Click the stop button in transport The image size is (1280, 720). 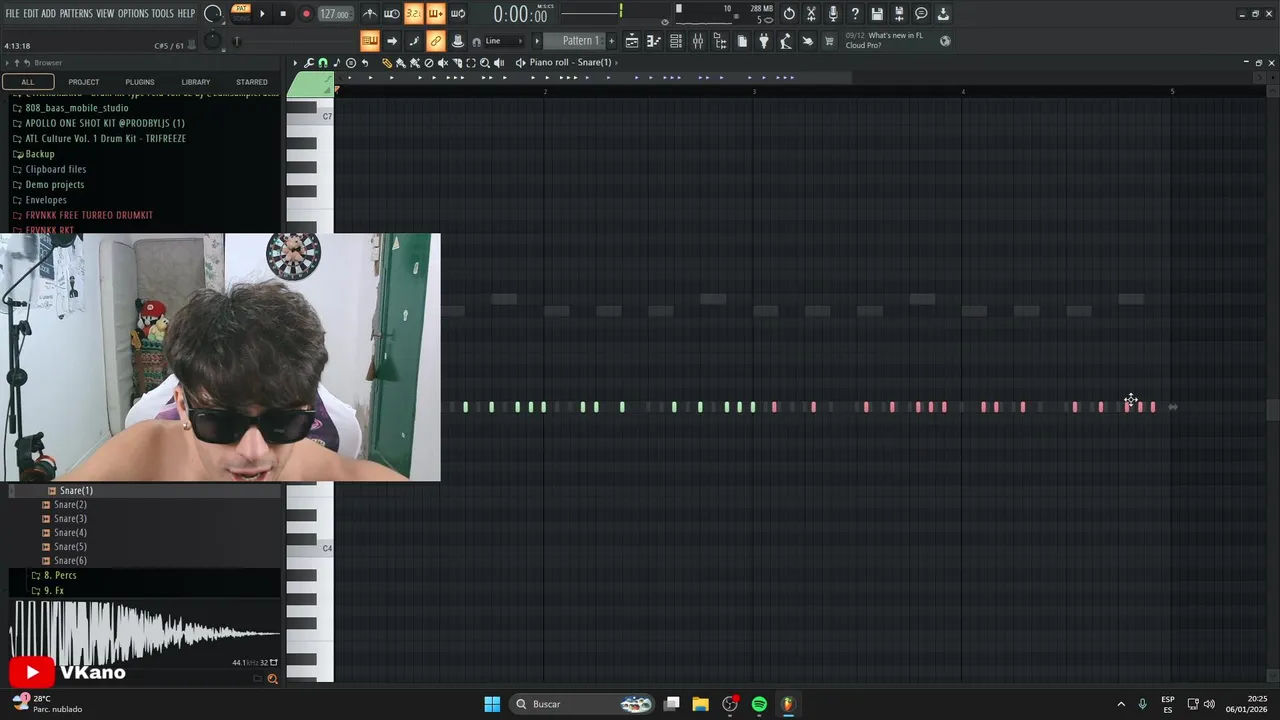coord(283,14)
